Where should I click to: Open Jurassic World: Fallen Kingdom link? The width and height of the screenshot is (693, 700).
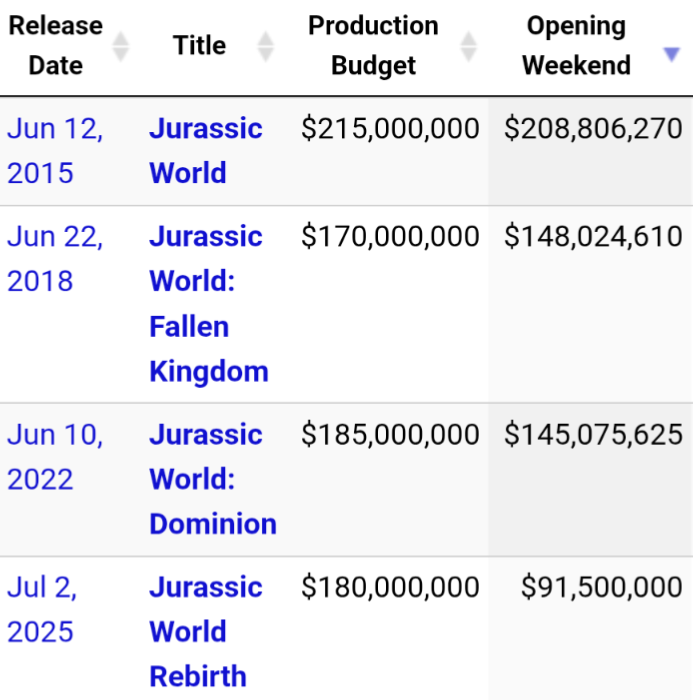pyautogui.click(x=209, y=304)
